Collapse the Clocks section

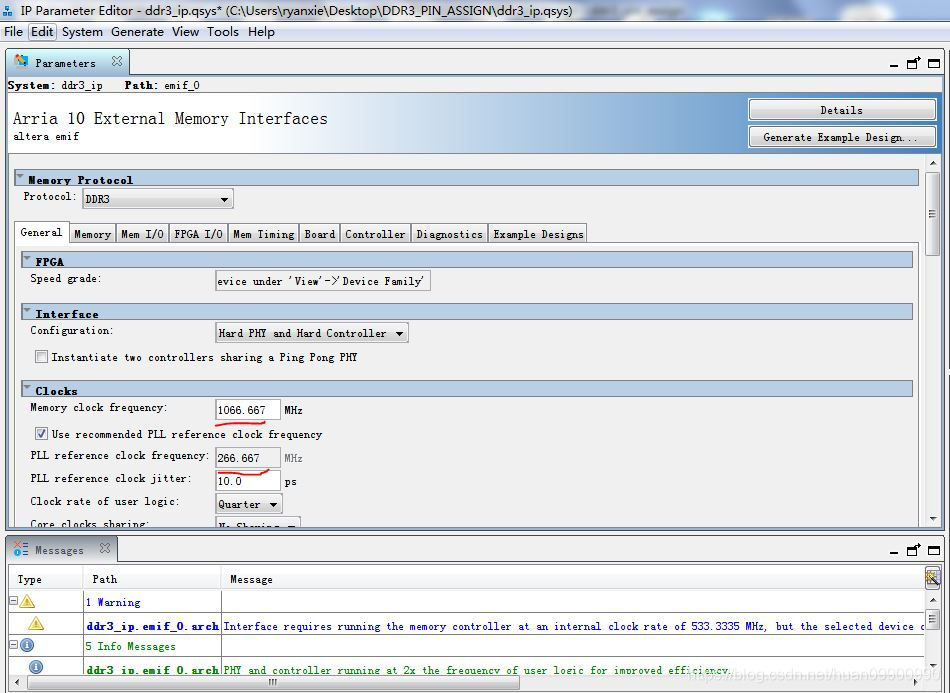tap(27, 388)
